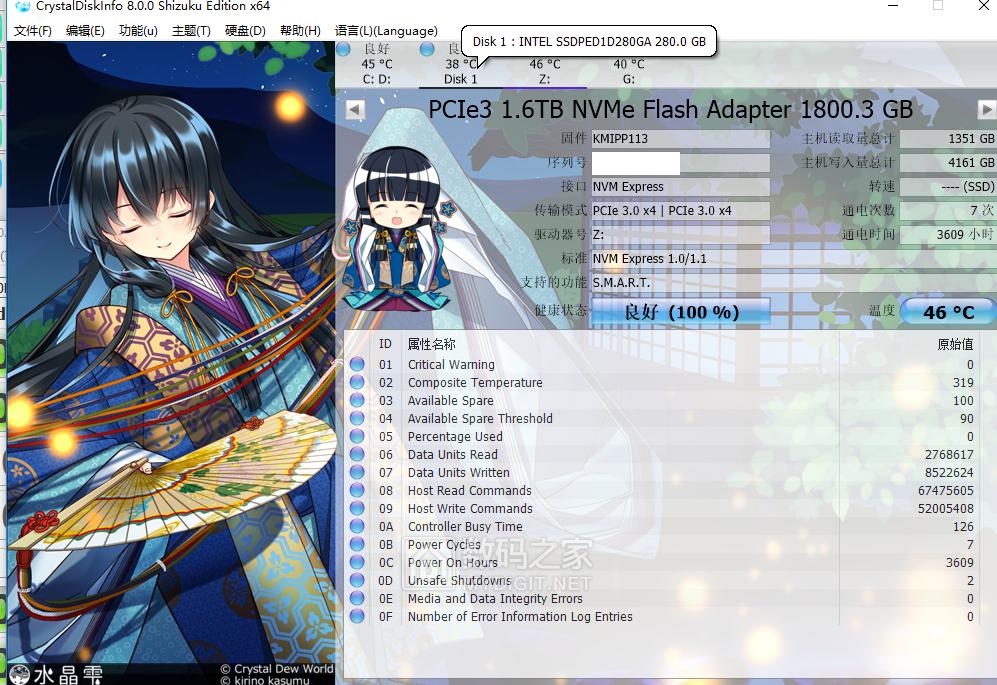
Task: Click the power on count 7 次
Action: [948, 211]
